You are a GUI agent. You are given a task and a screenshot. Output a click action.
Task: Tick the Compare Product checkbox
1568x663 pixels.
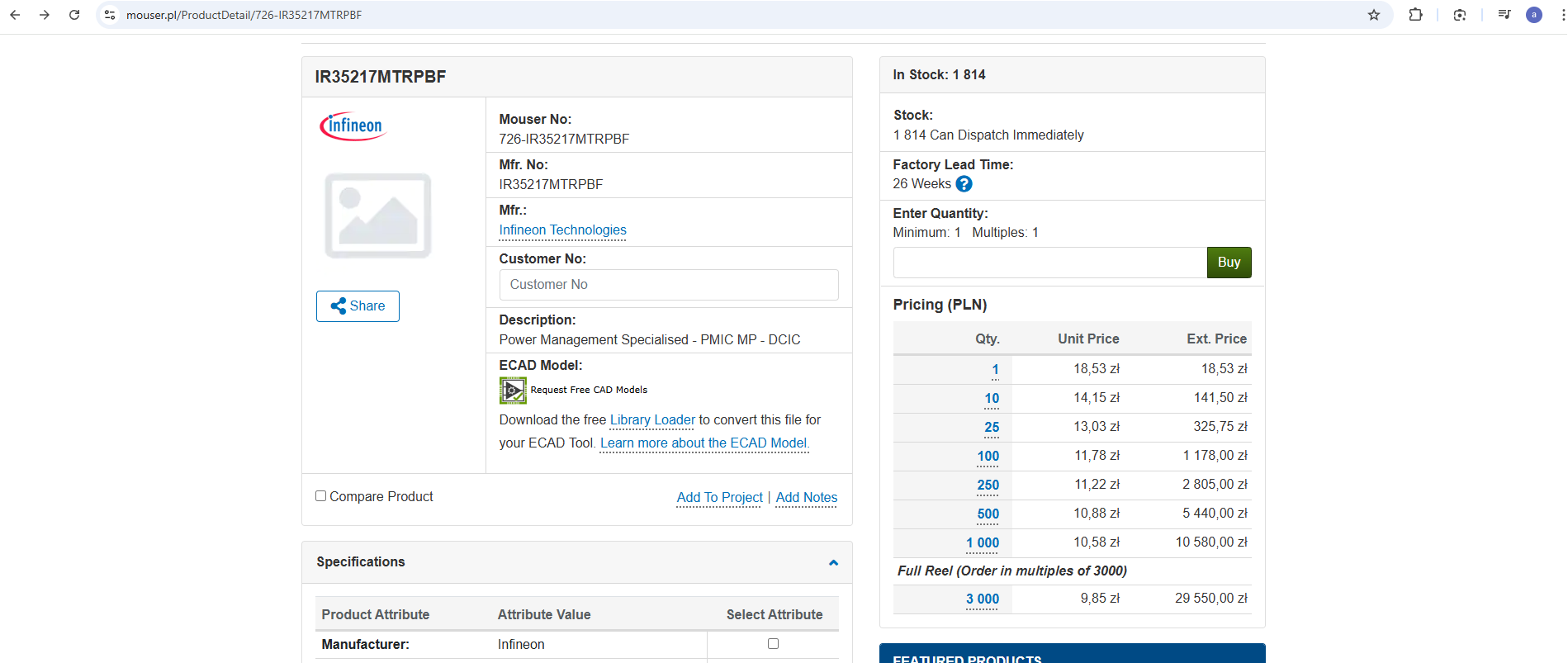pos(321,496)
